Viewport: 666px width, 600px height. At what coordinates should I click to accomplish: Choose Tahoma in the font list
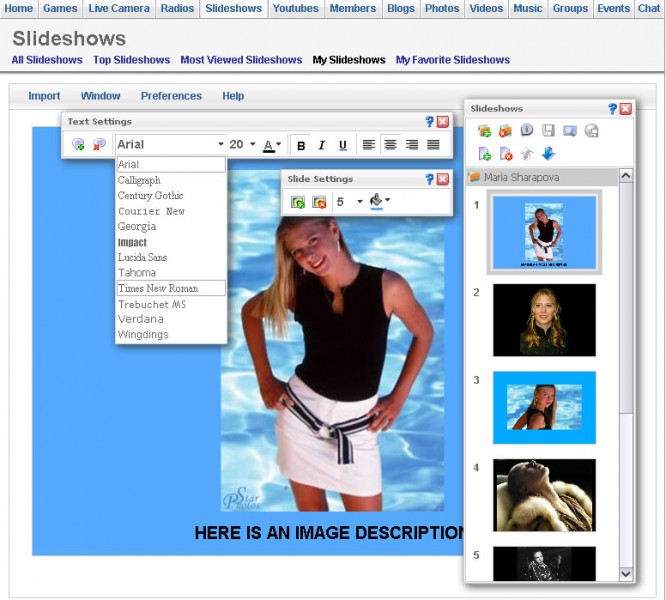click(x=171, y=273)
